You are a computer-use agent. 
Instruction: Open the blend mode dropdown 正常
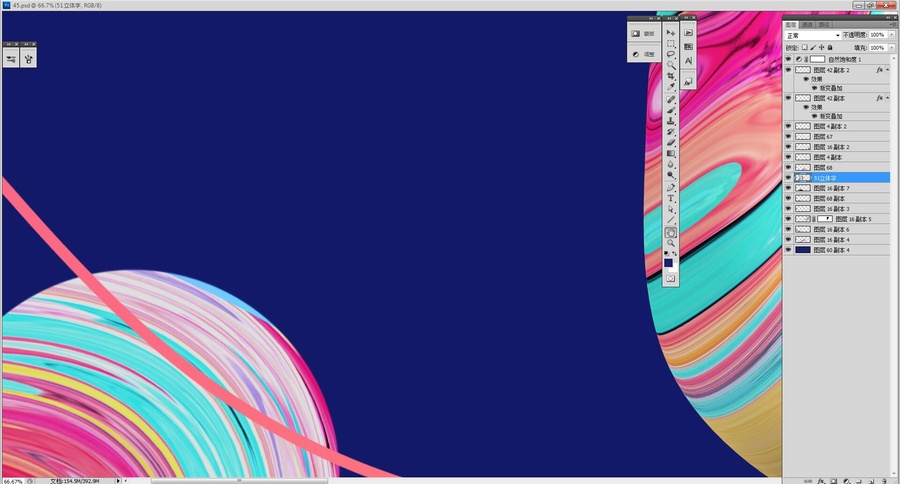(x=813, y=36)
